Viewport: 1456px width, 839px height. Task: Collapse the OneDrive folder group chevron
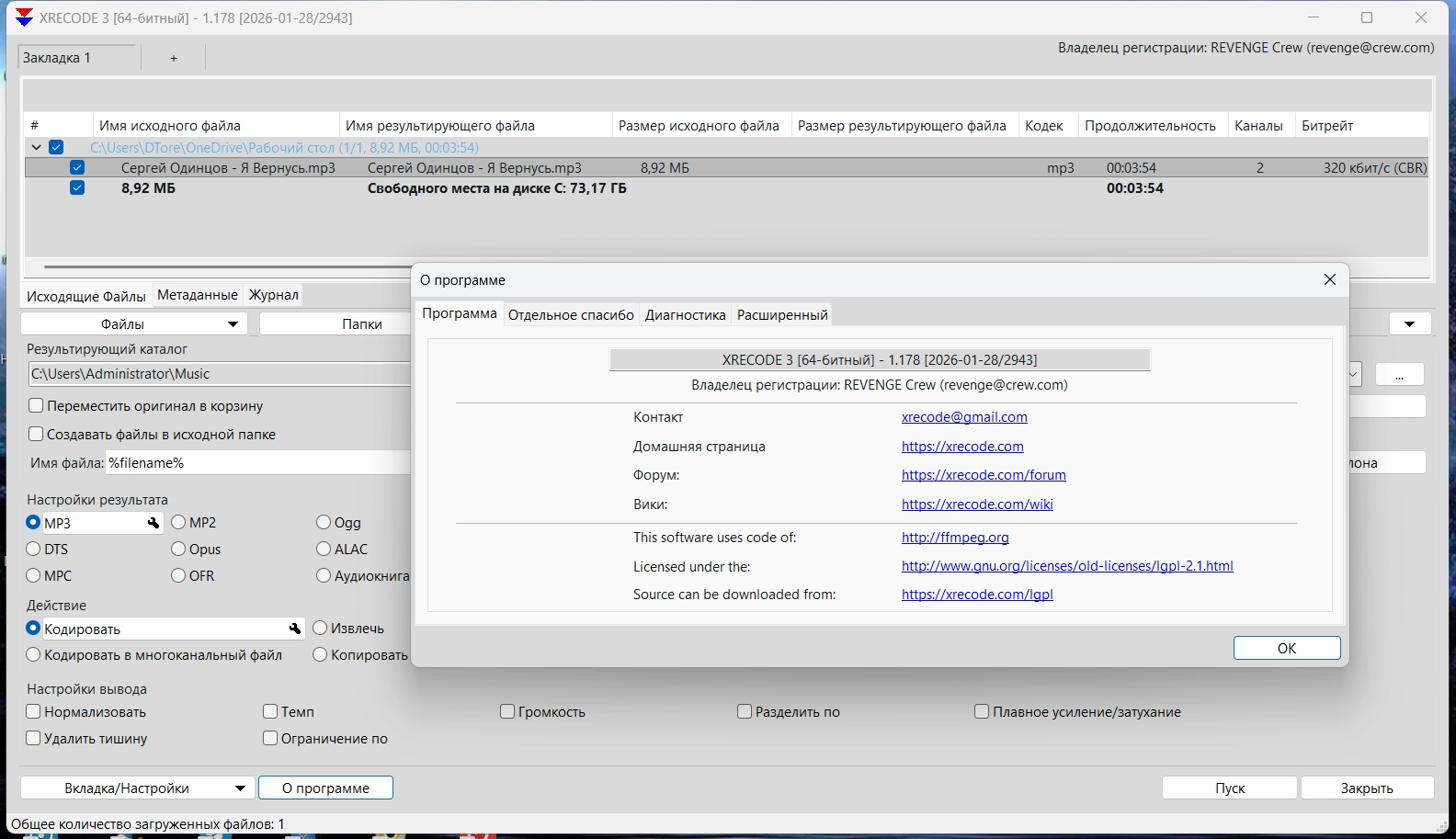(36, 147)
